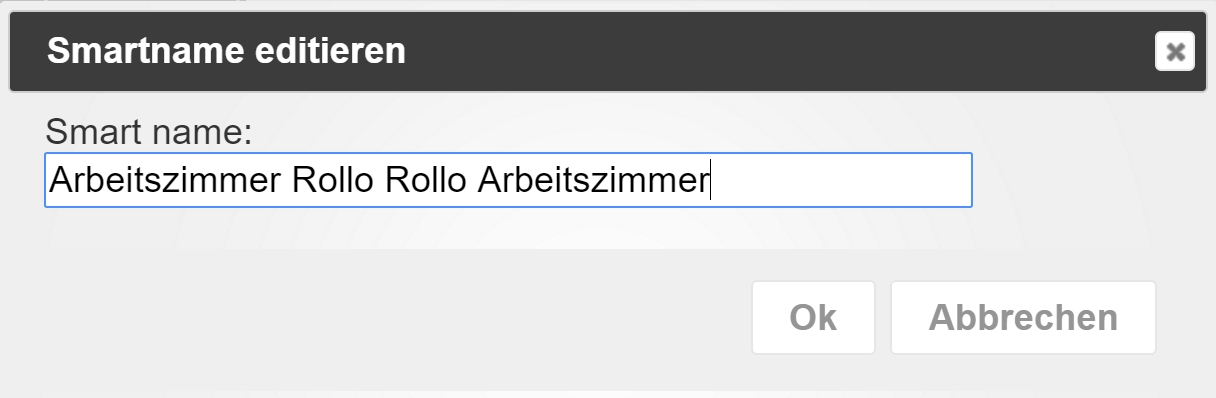Confirm the smart name with Ok
This screenshot has height=398, width=1216.
point(813,317)
